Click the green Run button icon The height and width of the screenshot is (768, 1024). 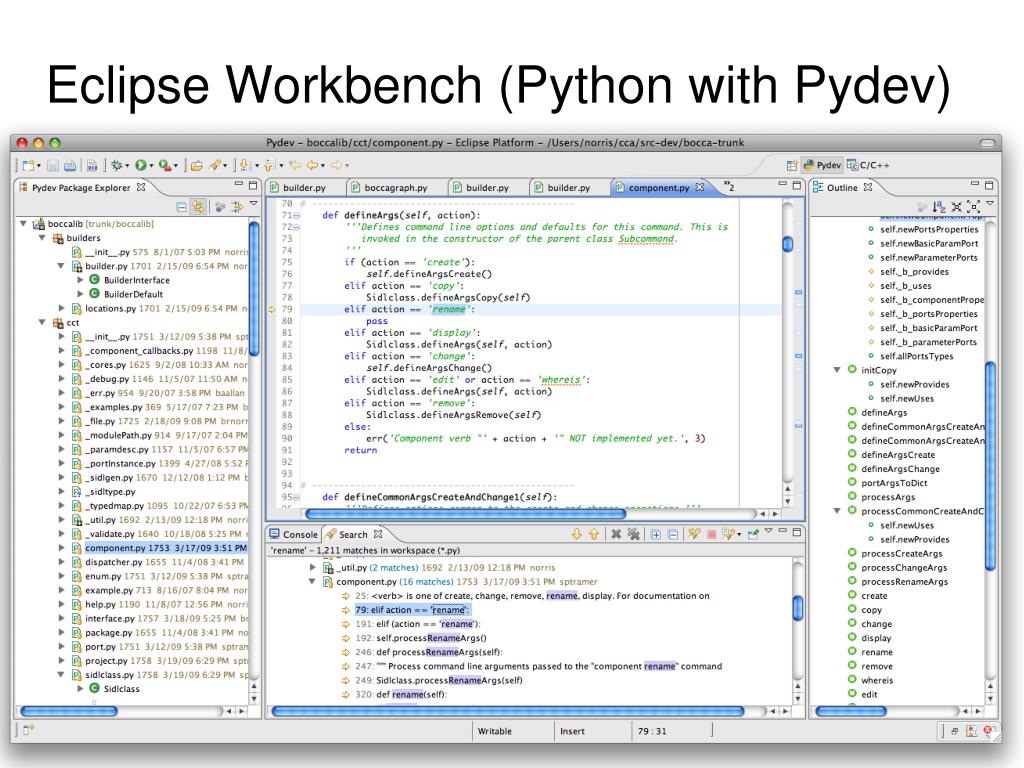click(141, 165)
